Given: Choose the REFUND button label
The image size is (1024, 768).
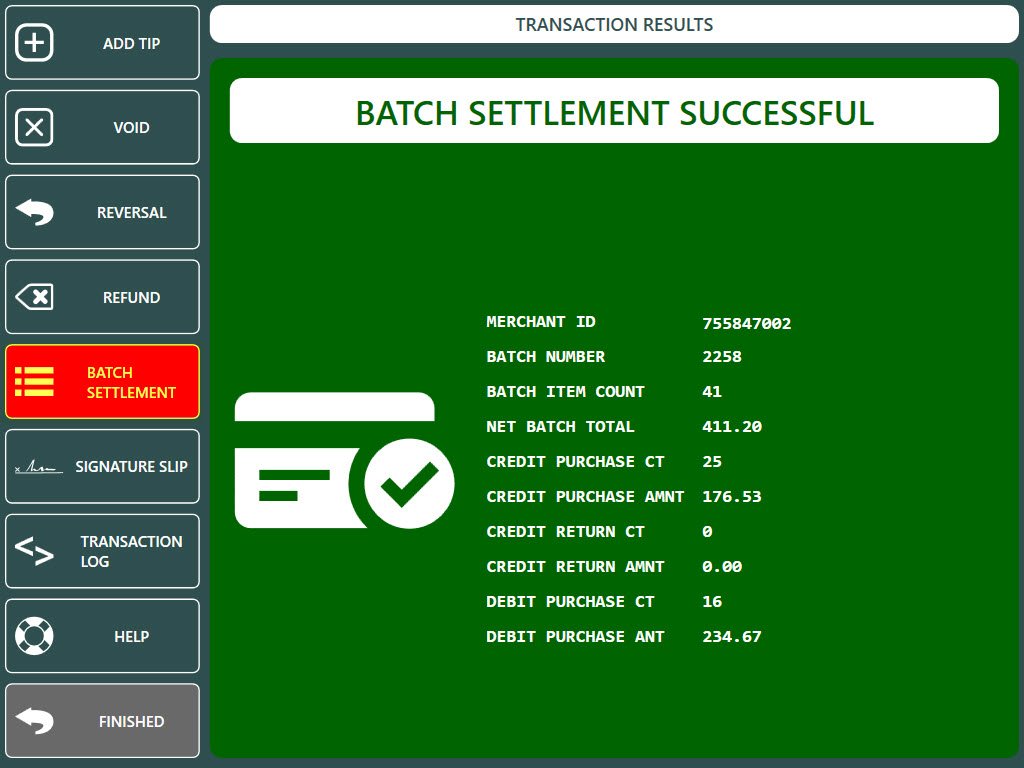Looking at the screenshot, I should click(x=131, y=297).
